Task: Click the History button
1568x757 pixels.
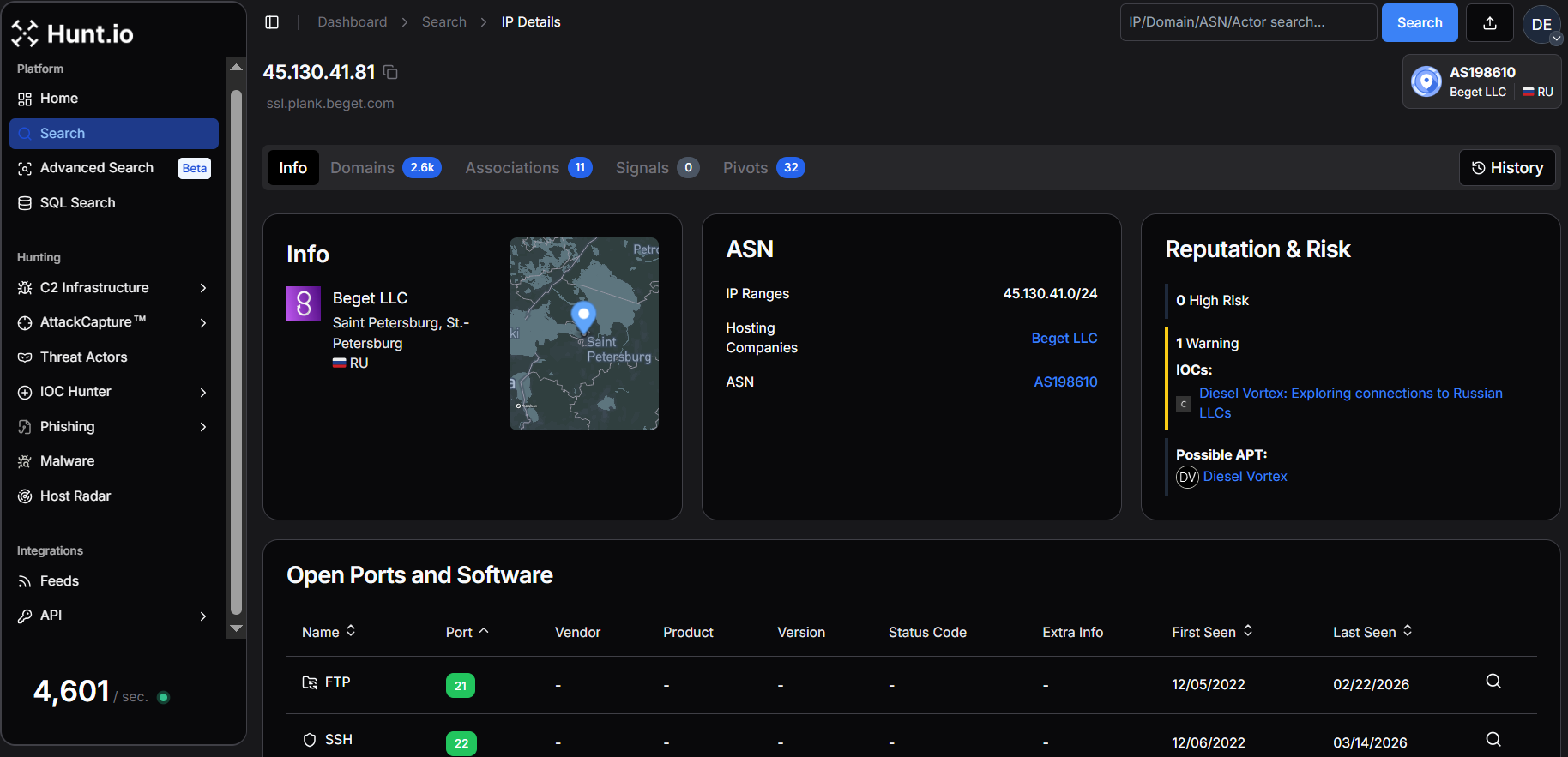Action: pos(1507,168)
